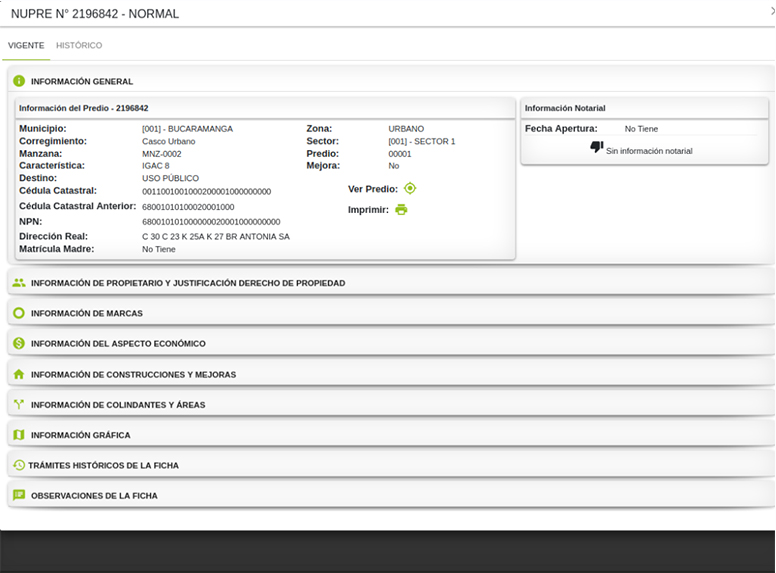Close the NUPRE dialog using the top-right X

tap(773, 11)
